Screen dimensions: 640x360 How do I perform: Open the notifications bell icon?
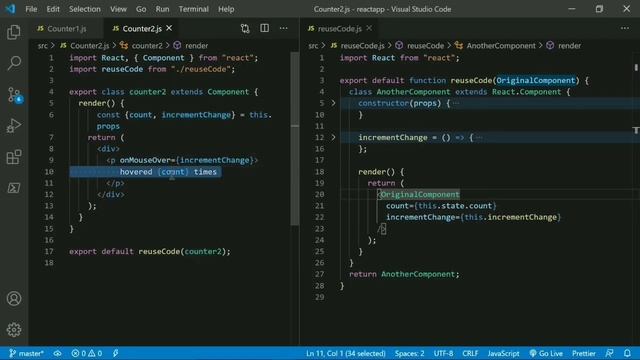[627, 353]
